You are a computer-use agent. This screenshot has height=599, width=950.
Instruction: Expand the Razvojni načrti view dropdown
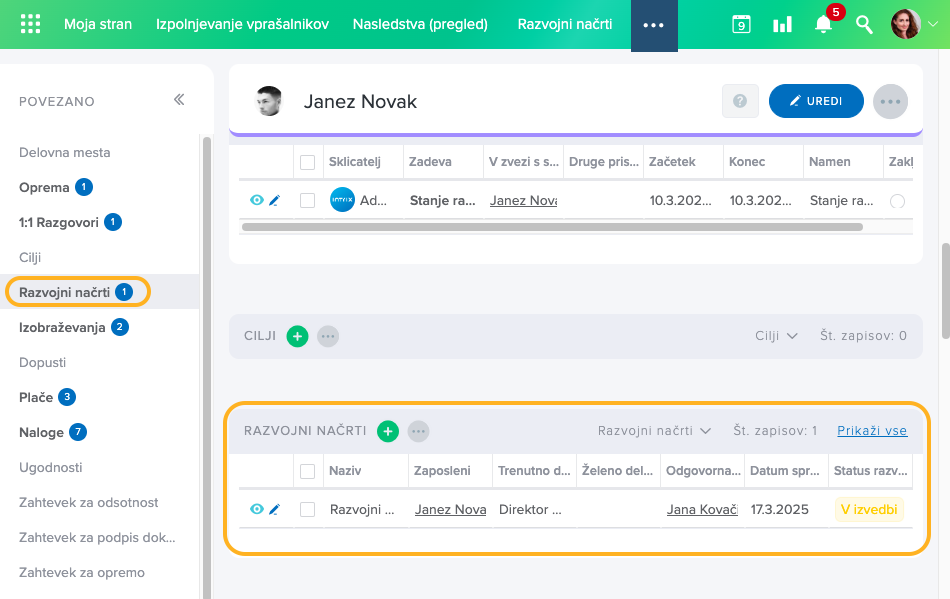point(654,431)
